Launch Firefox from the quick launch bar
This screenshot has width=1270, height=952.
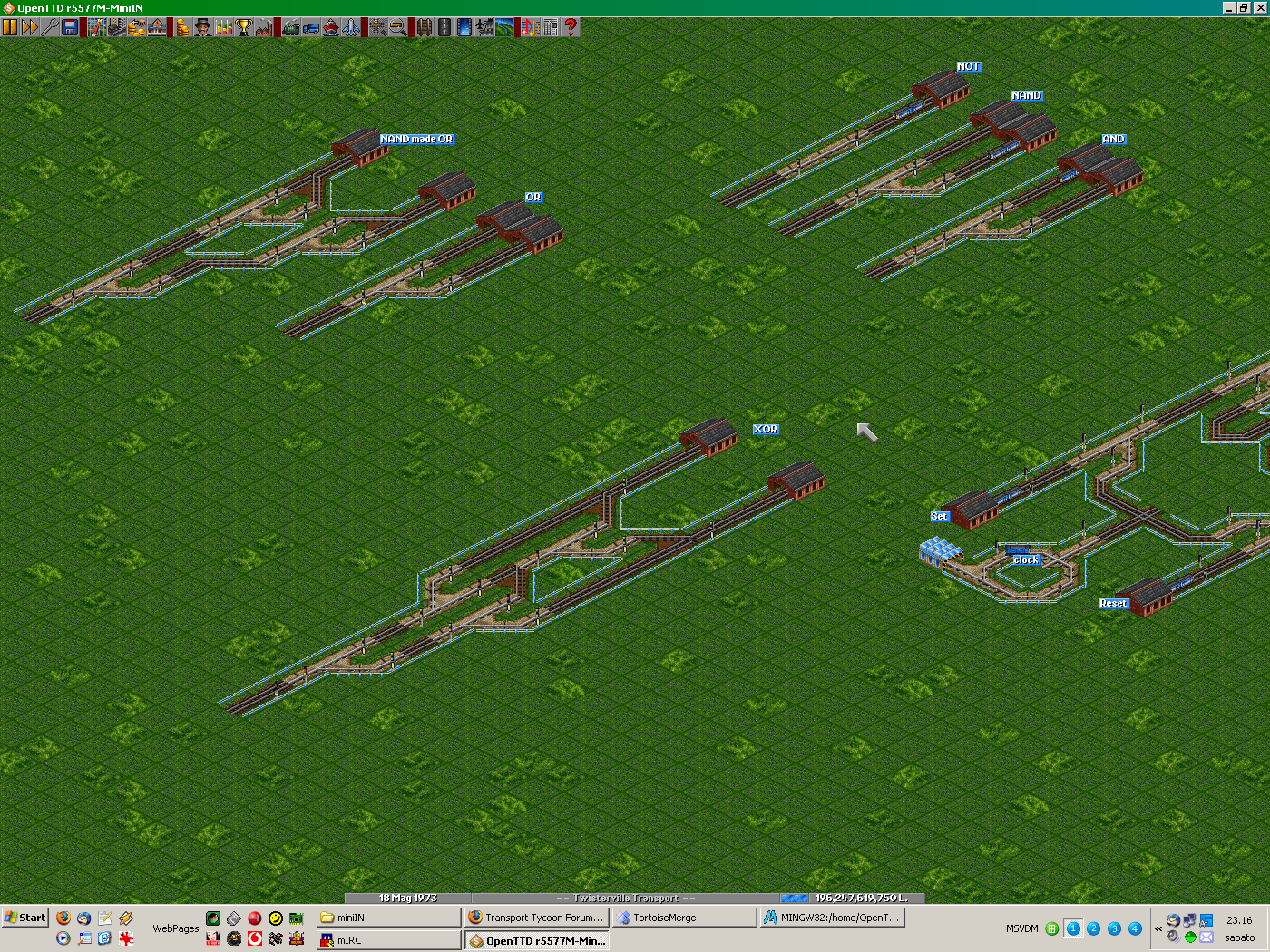pos(63,918)
